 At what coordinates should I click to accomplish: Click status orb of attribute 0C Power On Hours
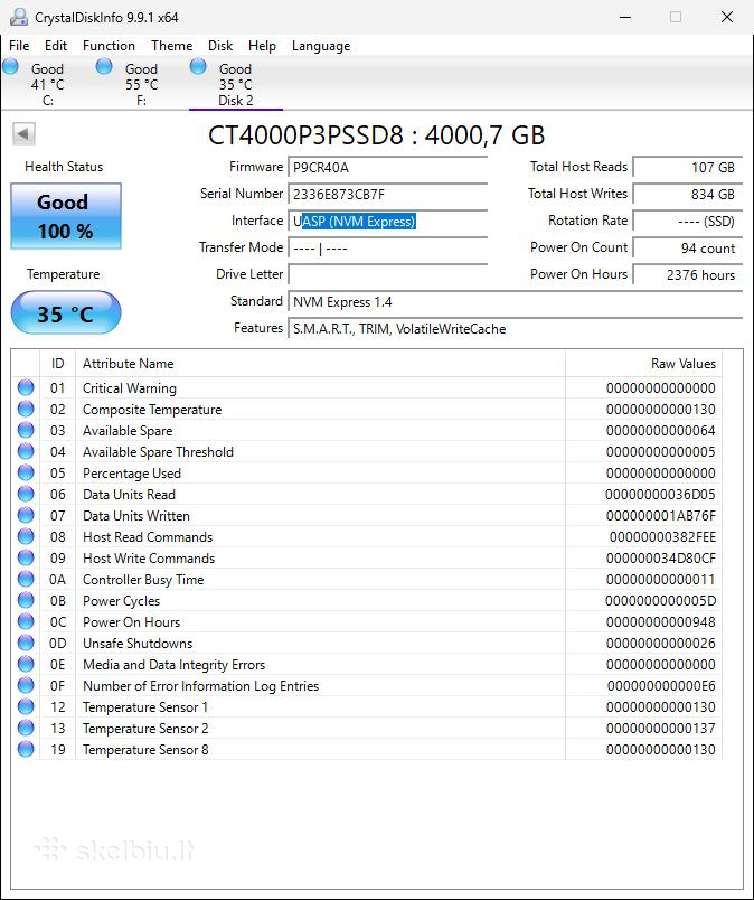coord(26,622)
